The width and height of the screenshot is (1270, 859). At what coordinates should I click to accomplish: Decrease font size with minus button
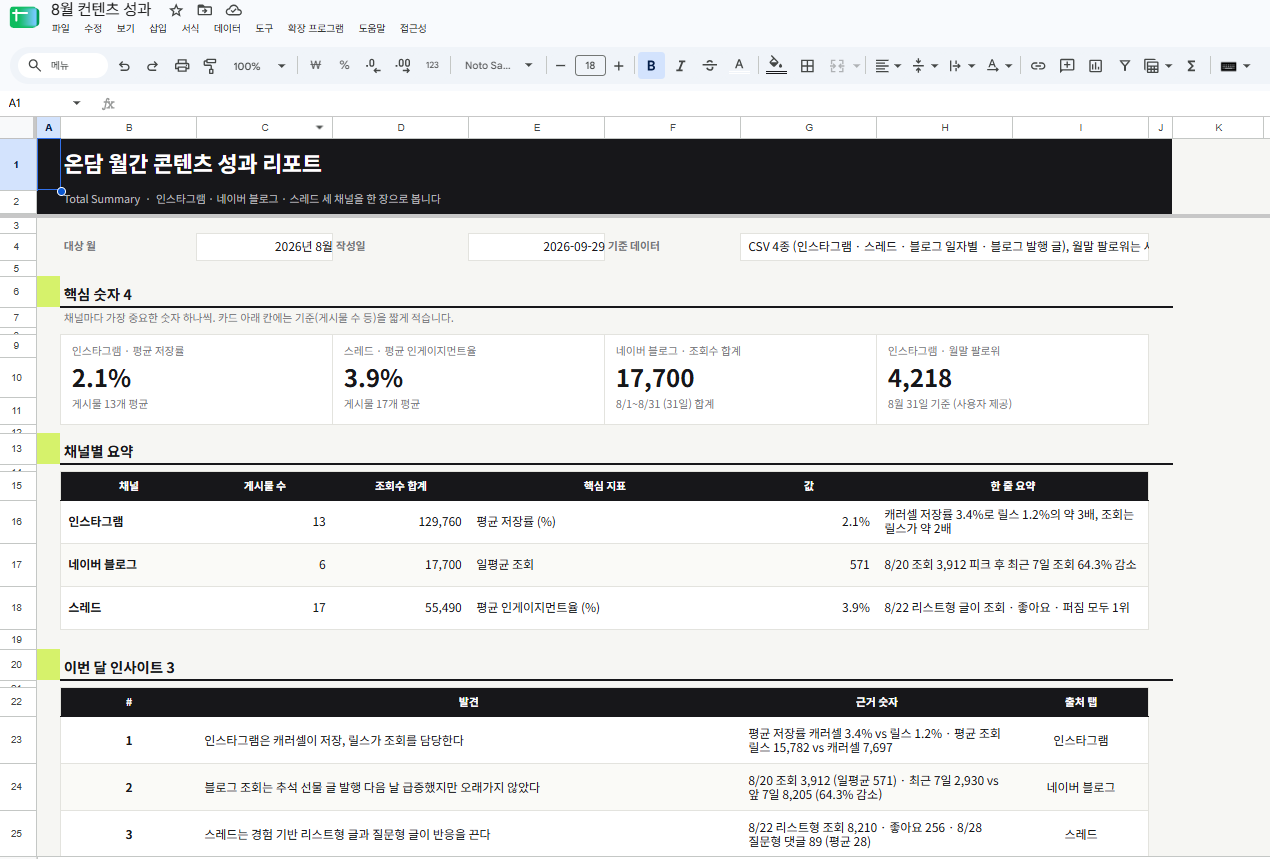click(x=560, y=66)
